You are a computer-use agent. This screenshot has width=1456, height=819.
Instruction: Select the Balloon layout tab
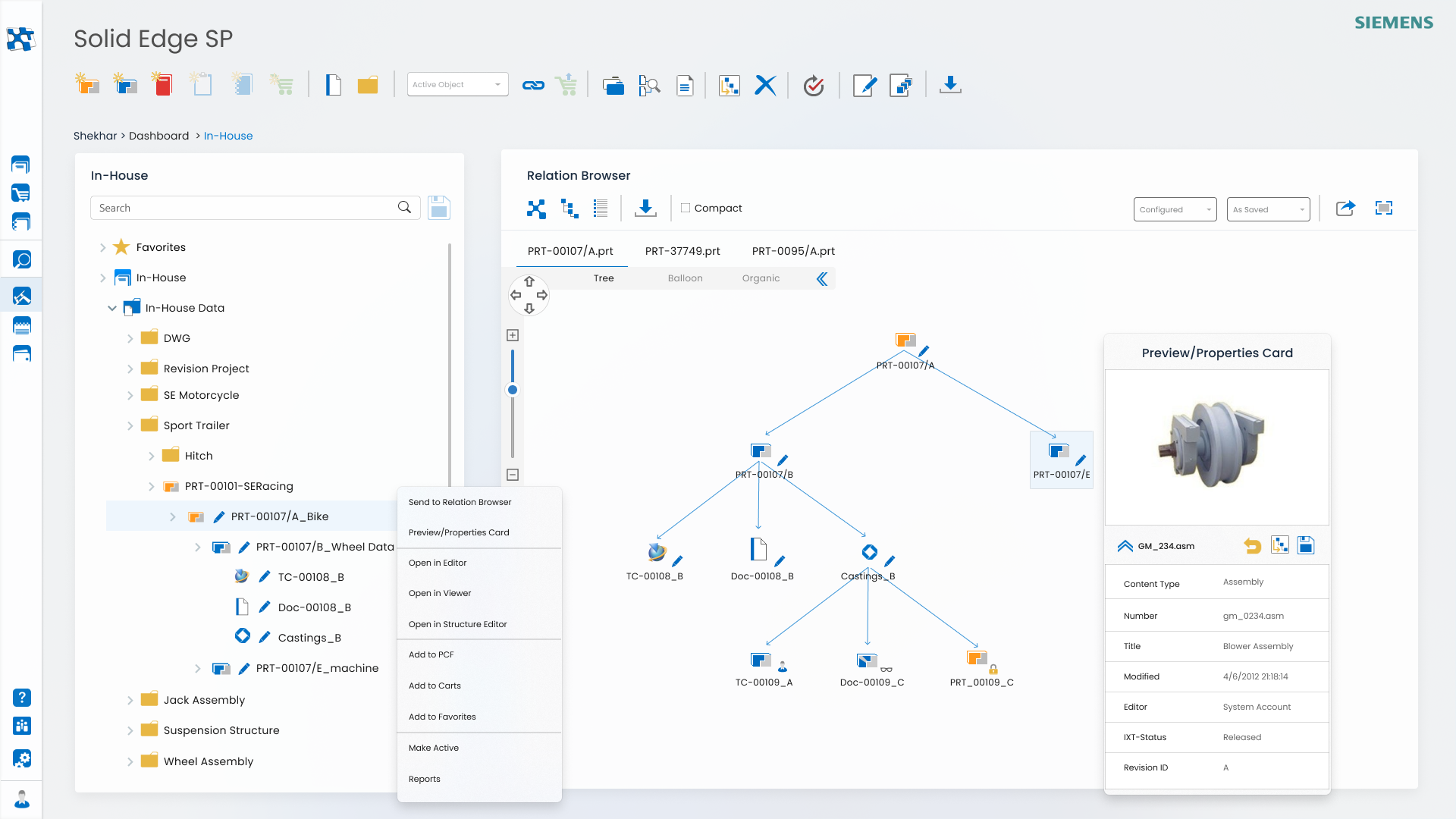tap(685, 278)
